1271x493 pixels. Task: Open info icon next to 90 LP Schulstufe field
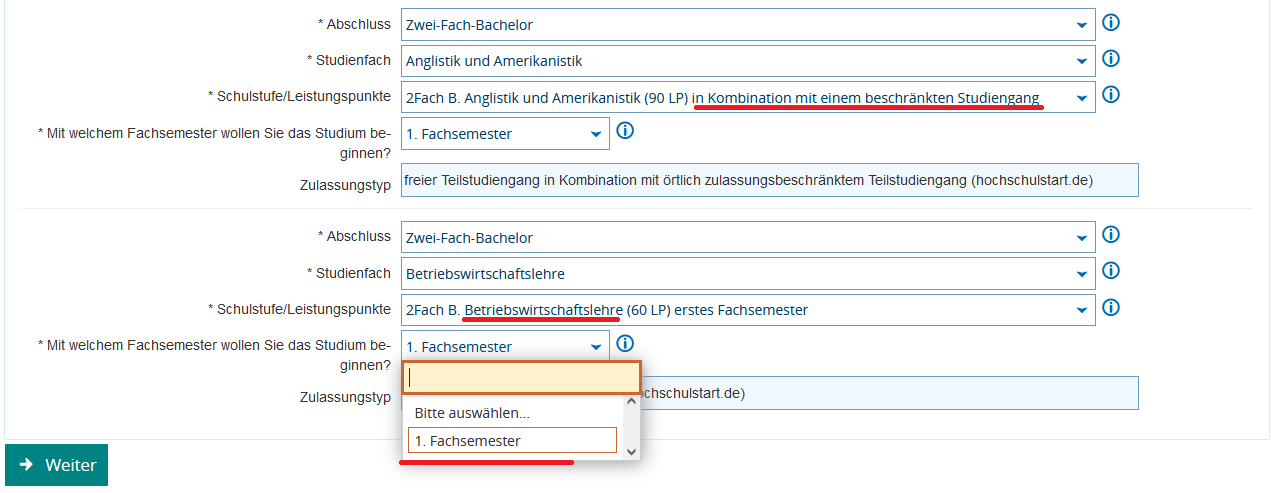tap(1110, 95)
